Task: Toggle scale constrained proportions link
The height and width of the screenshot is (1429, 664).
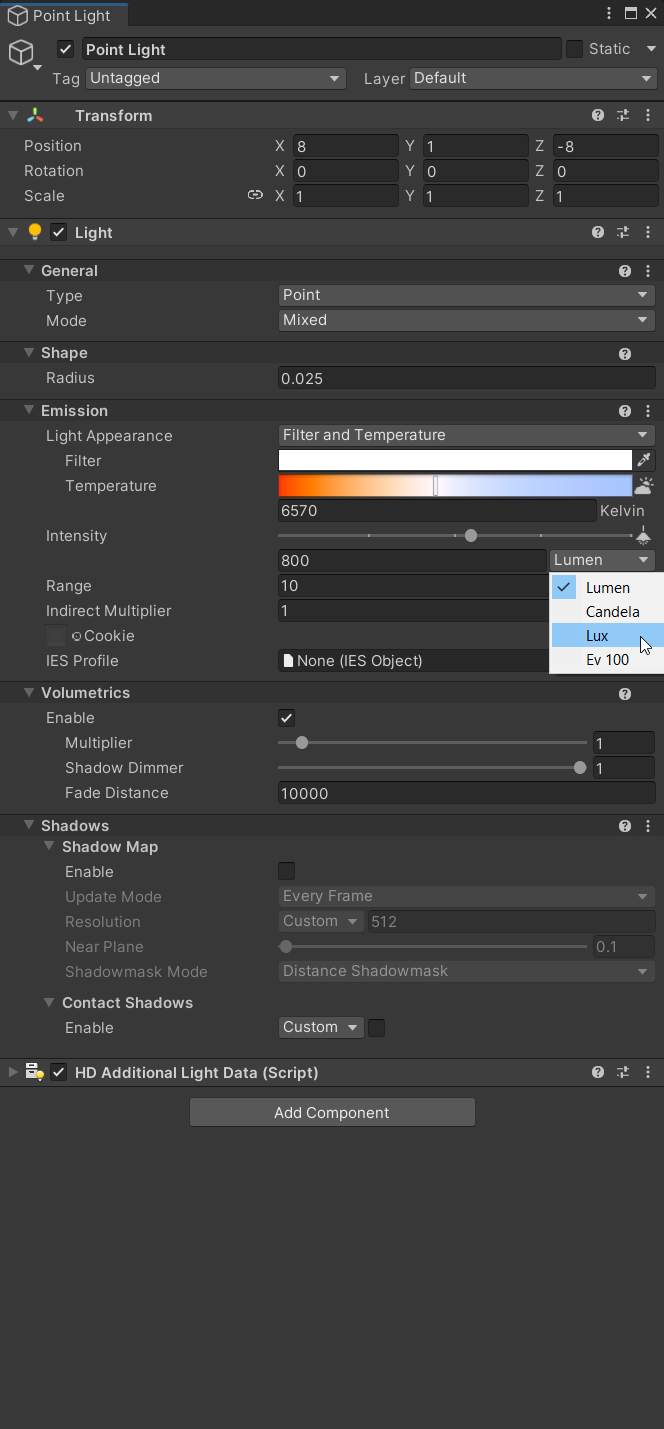Action: coord(255,196)
